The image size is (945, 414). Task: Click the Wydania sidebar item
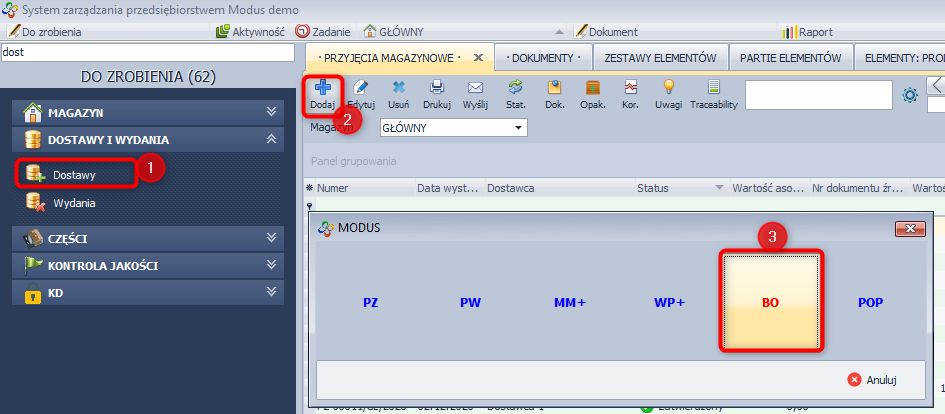point(74,203)
